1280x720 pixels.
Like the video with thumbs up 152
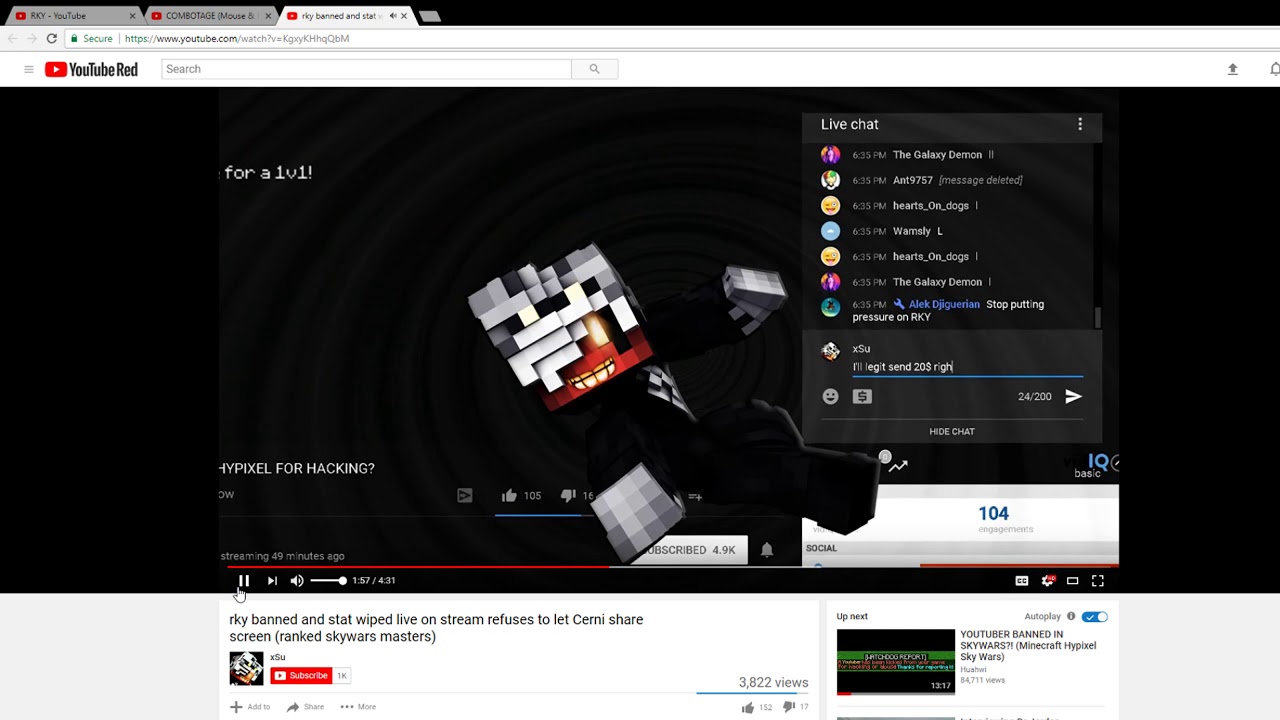coord(756,708)
